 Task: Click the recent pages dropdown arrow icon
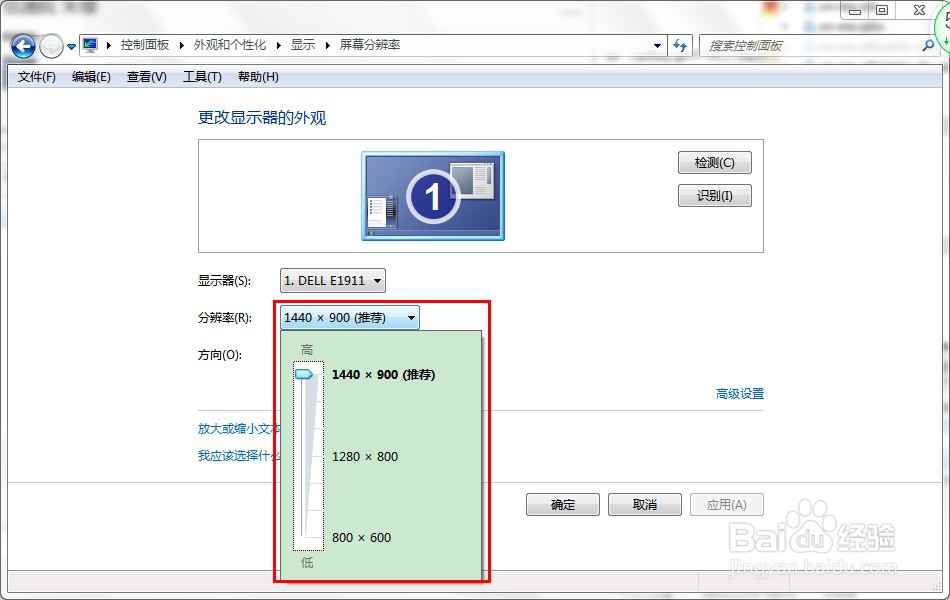click(x=70, y=45)
